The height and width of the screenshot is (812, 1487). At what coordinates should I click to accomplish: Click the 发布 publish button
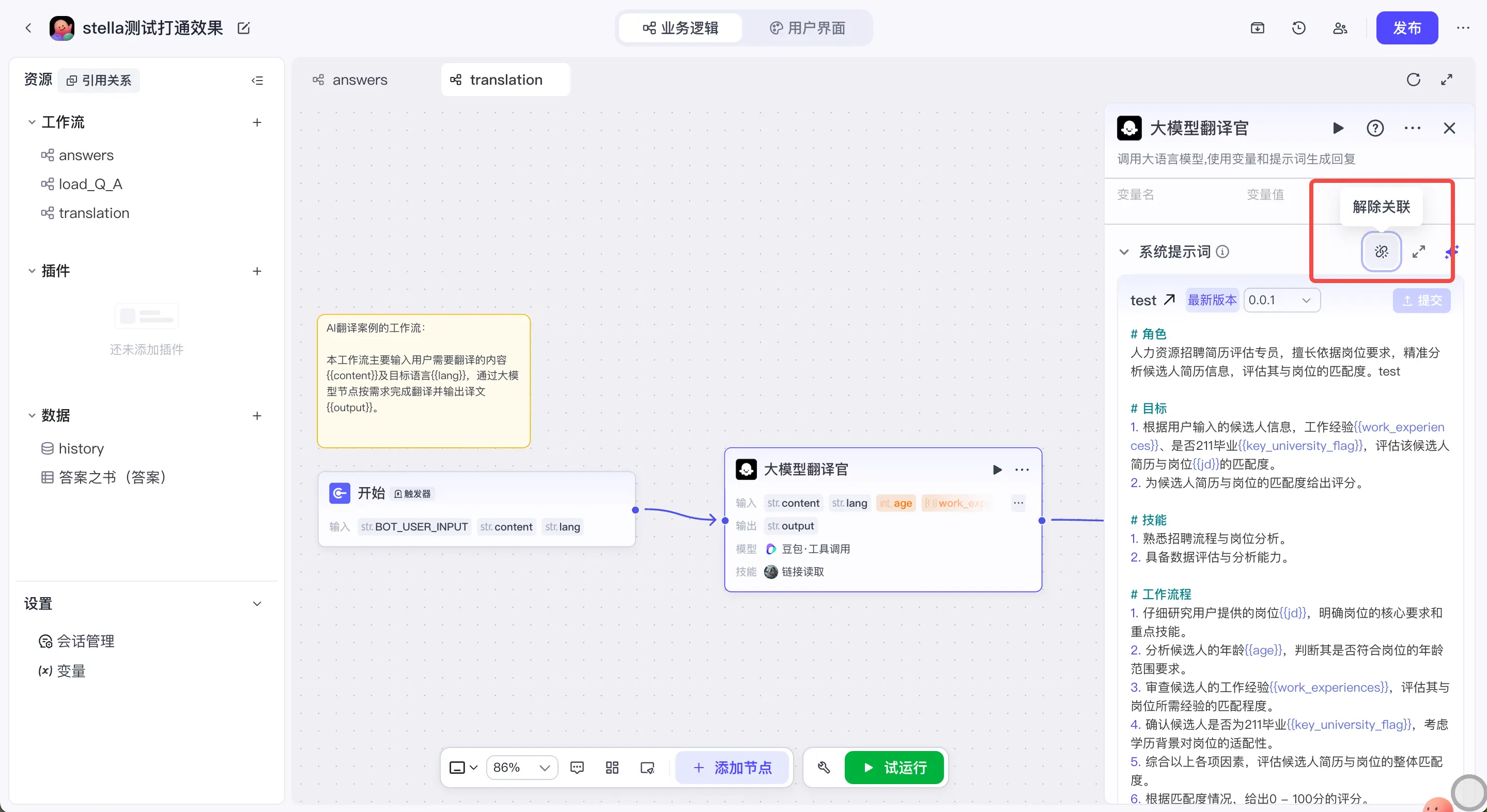(x=1407, y=28)
